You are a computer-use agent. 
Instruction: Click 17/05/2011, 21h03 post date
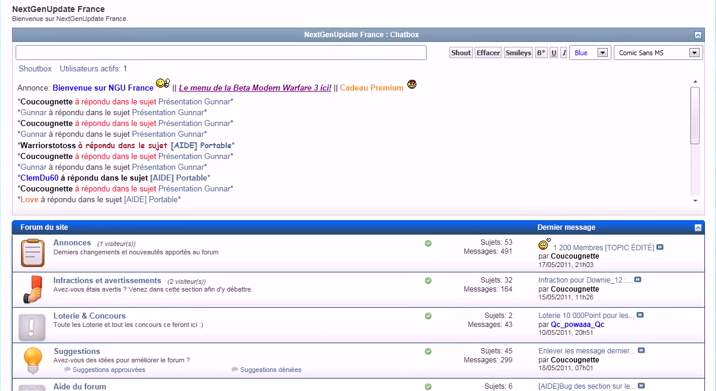pyautogui.click(x=565, y=264)
